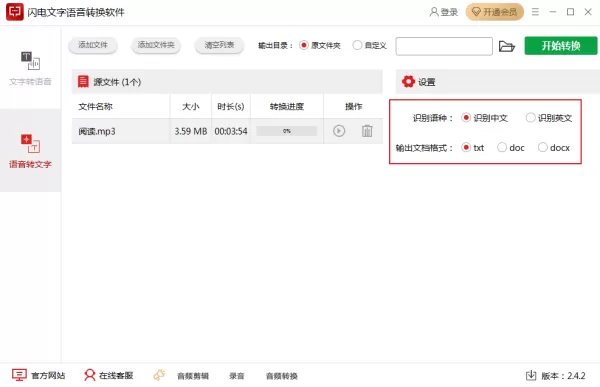Click the output directory path field

(444, 46)
